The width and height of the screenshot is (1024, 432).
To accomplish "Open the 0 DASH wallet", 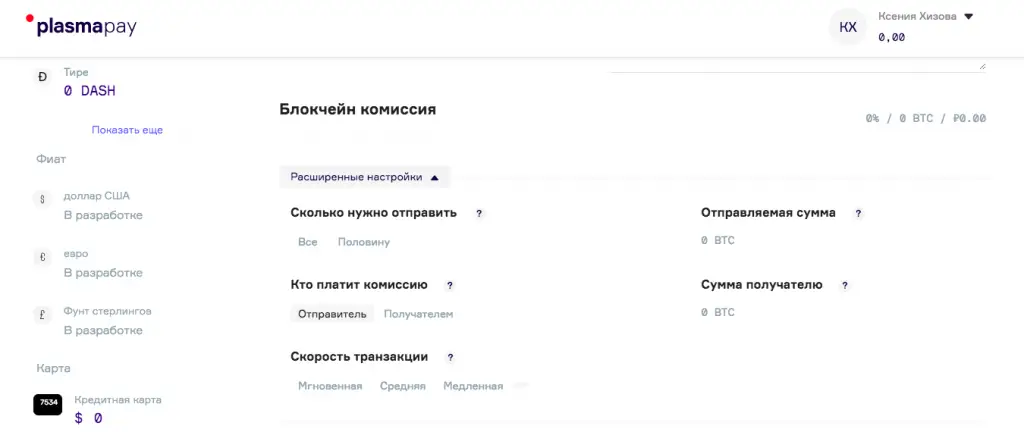I will click(89, 91).
